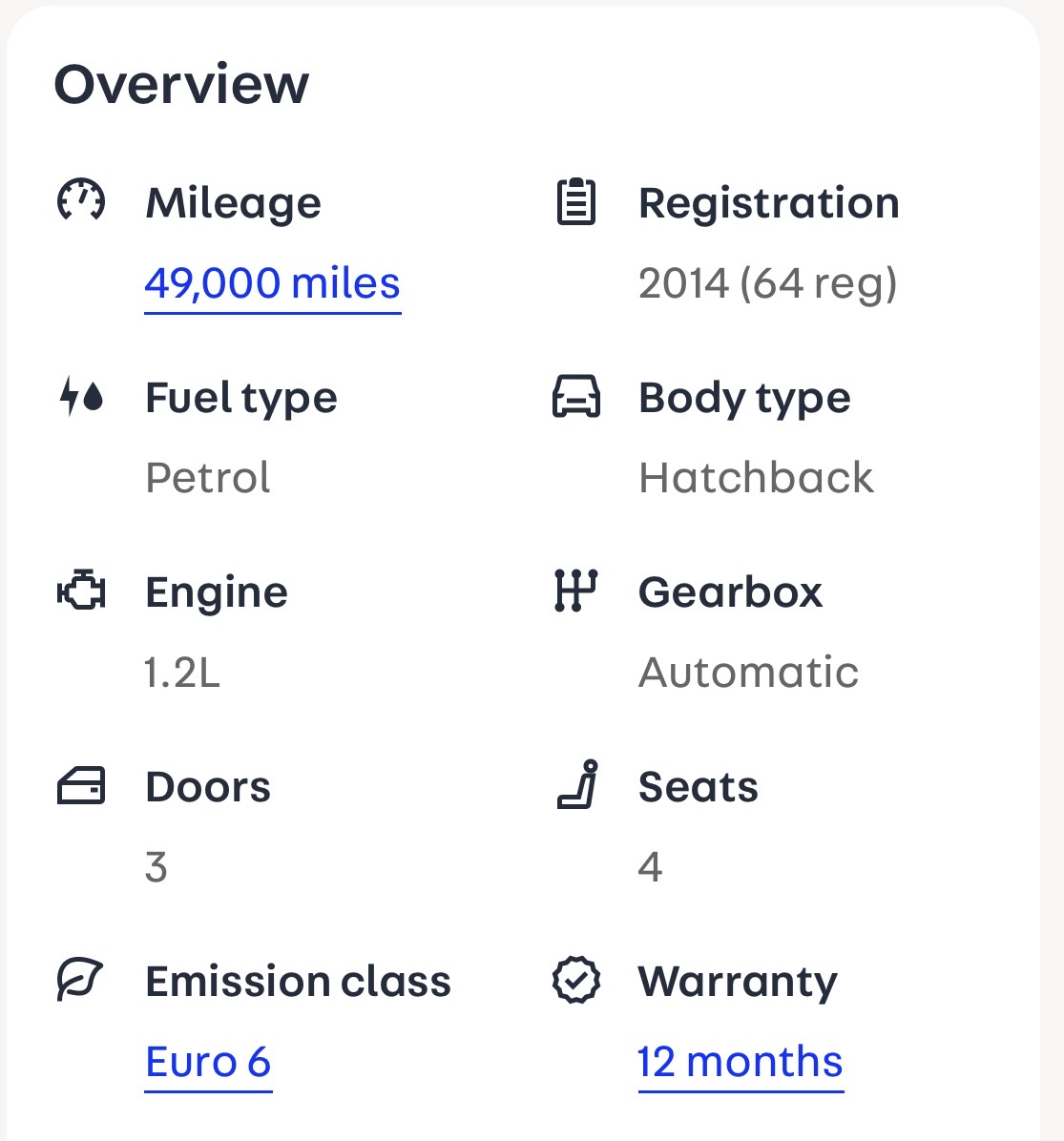The height and width of the screenshot is (1141, 1064).
Task: Click the Overview heading
Action: pos(181,84)
